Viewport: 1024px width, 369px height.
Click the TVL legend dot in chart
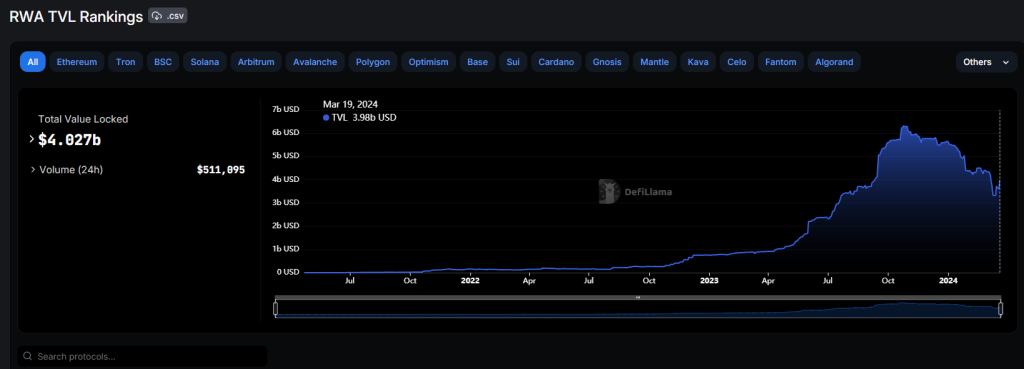pos(327,118)
